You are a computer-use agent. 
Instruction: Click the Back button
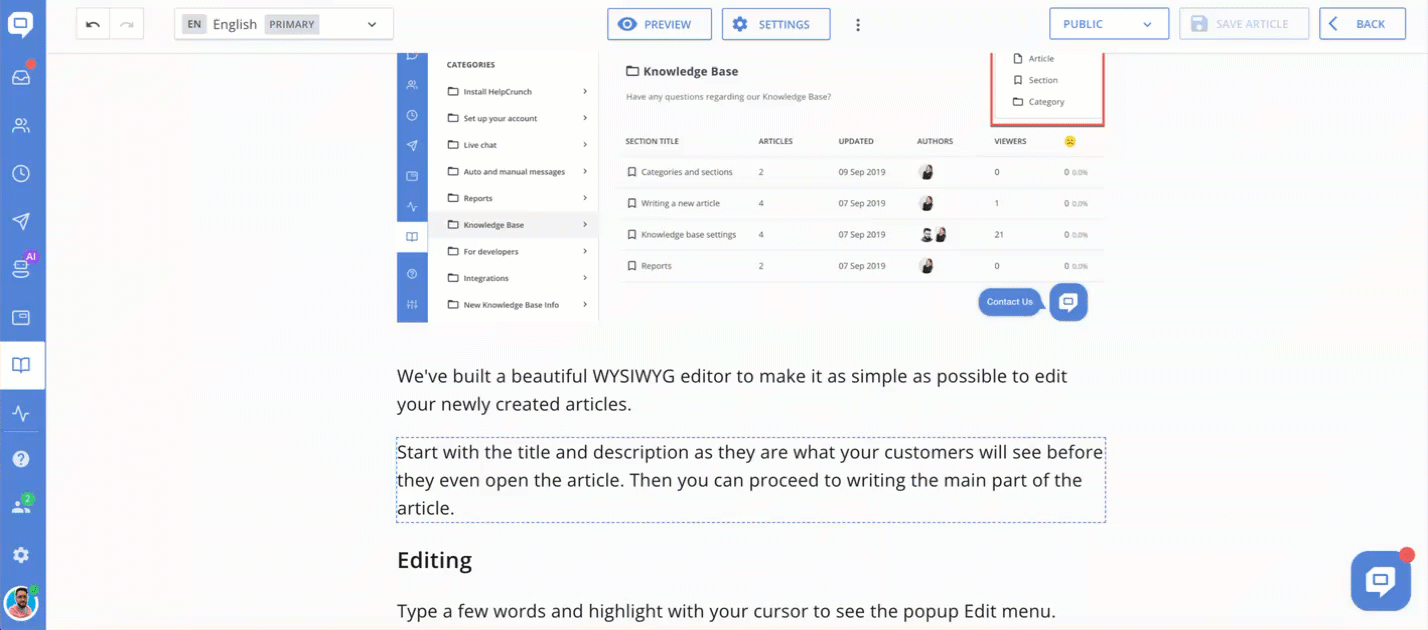1361,24
